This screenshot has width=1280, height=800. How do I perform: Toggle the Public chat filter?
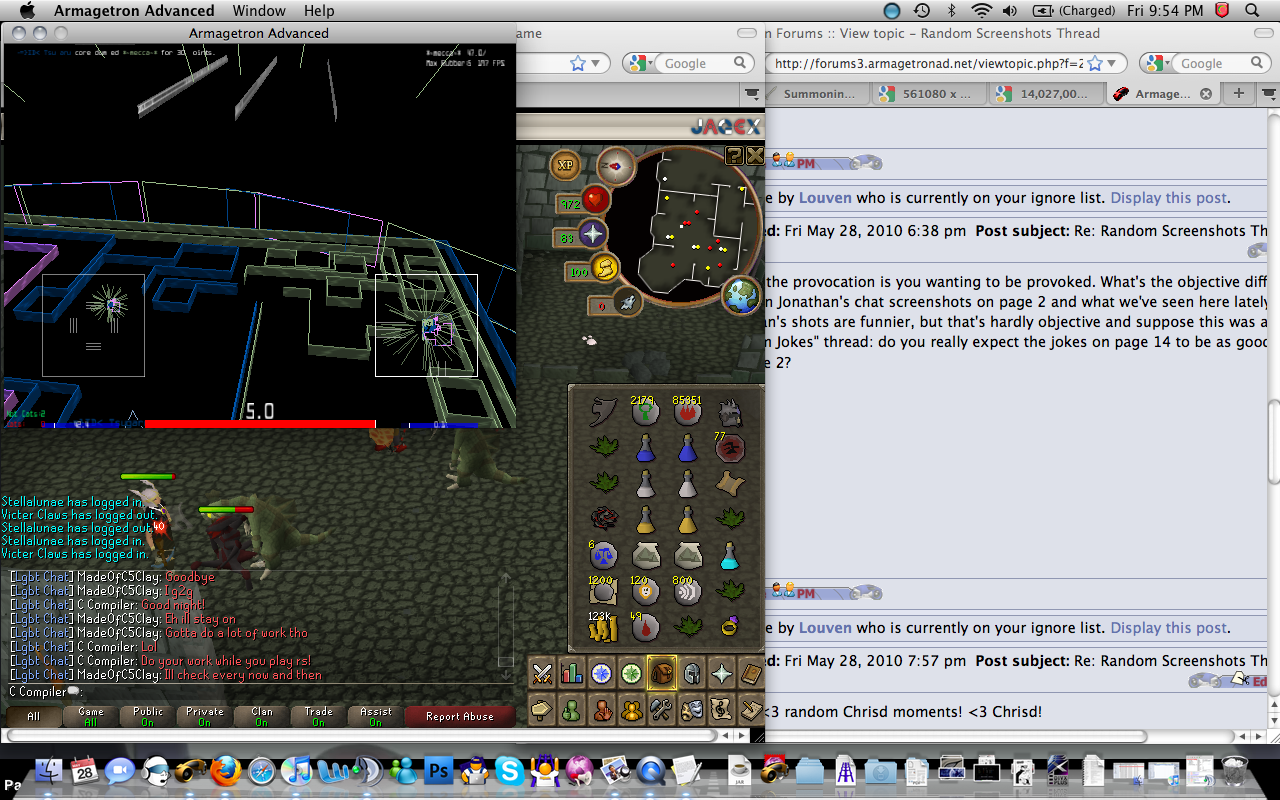coord(148,716)
